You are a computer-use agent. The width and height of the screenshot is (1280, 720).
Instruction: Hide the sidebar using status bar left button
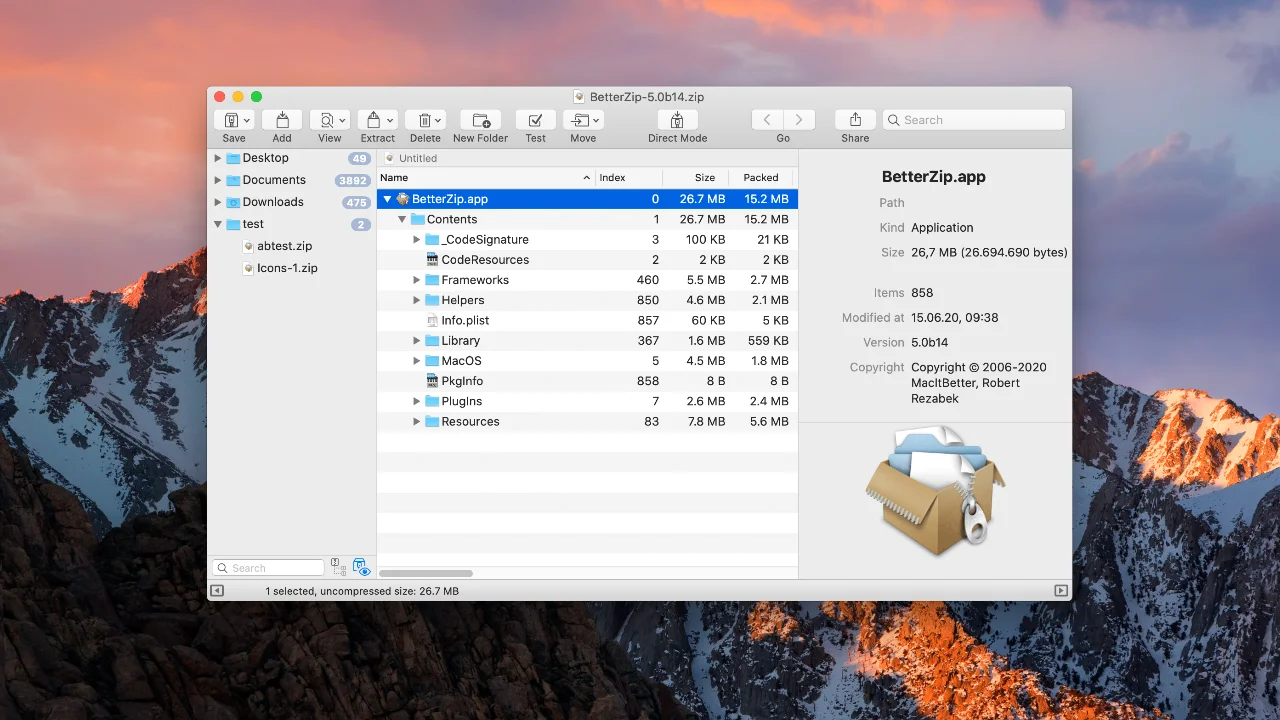pyautogui.click(x=217, y=591)
